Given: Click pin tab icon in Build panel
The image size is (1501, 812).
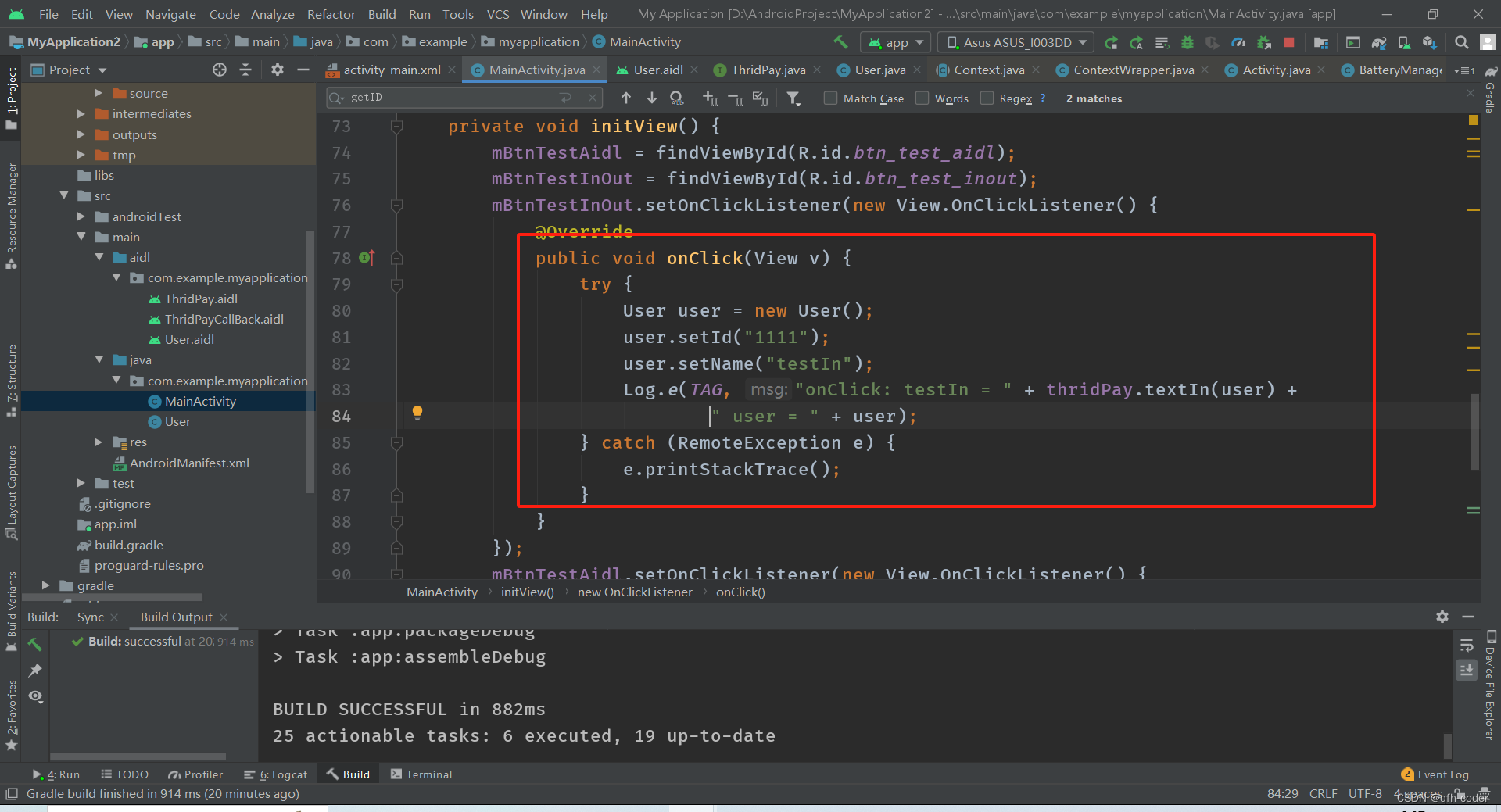Looking at the screenshot, I should tap(35, 671).
